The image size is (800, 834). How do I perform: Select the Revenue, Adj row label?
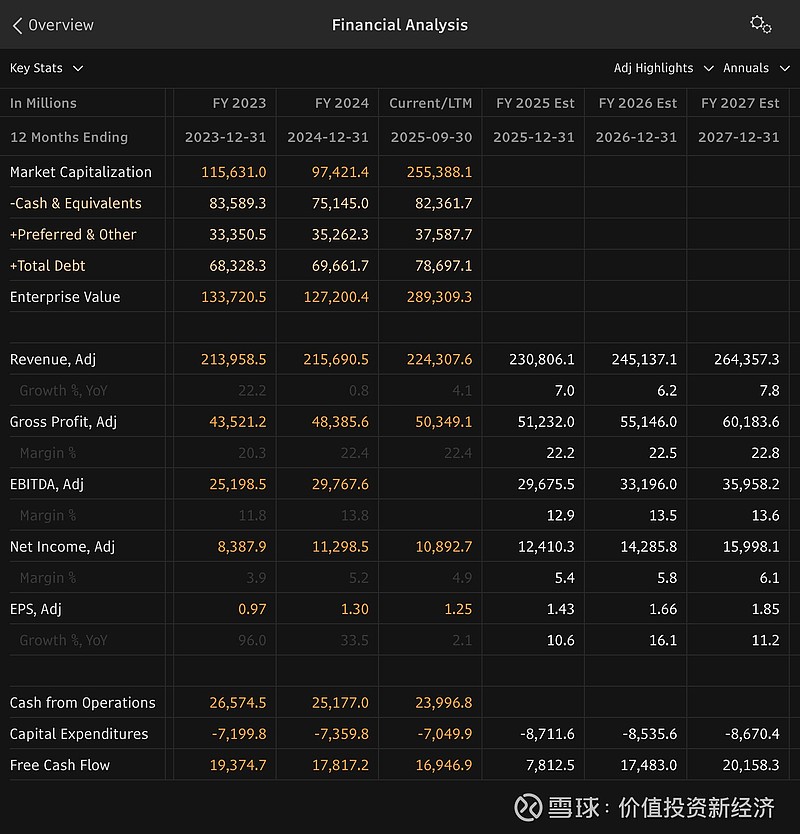coord(53,359)
